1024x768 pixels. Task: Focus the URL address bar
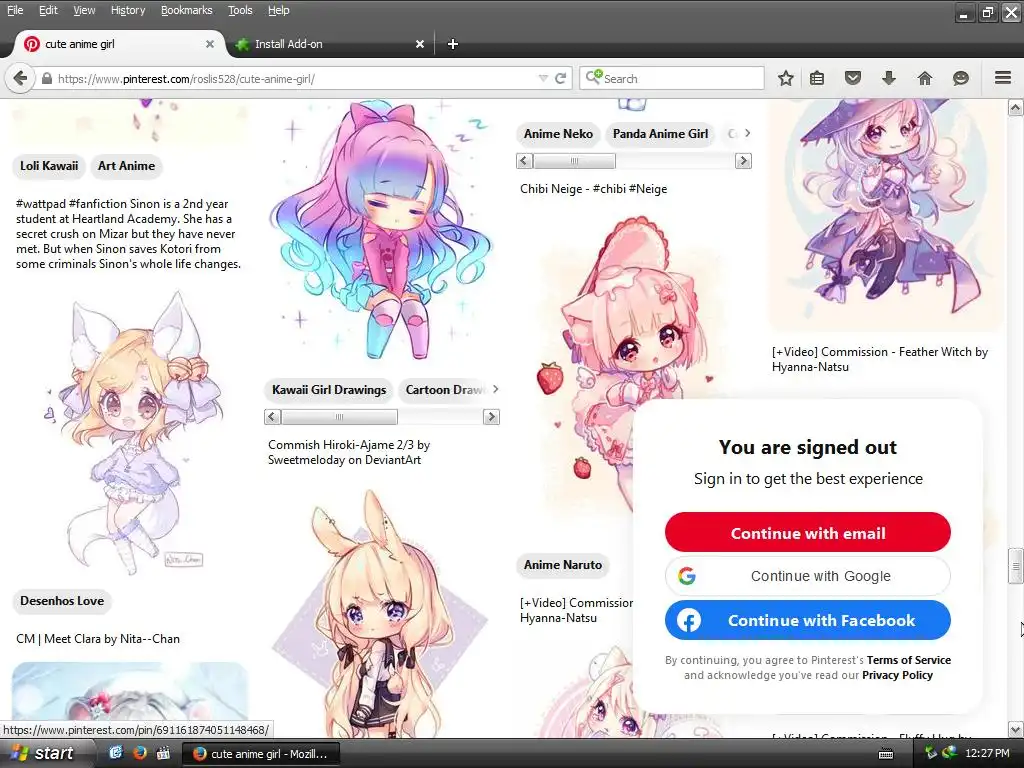294,79
